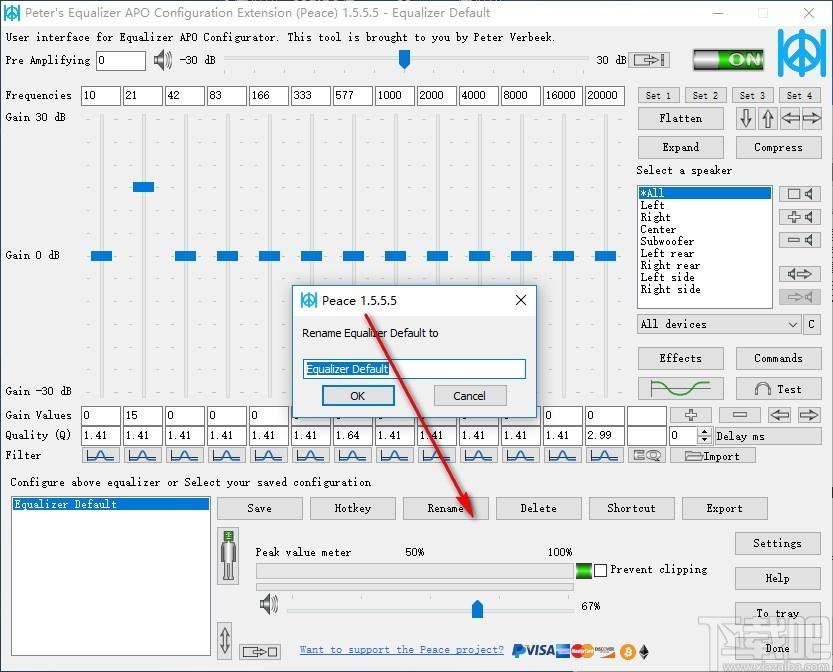Screen dimensions: 833x672
Task: Shift frequencies left with the arrow beside Flatten
Action: coord(790,118)
